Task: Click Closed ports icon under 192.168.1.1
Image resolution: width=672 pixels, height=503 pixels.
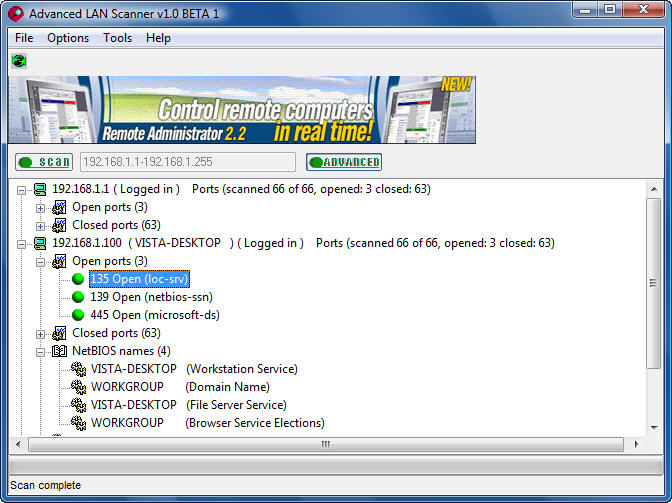Action: point(59,225)
